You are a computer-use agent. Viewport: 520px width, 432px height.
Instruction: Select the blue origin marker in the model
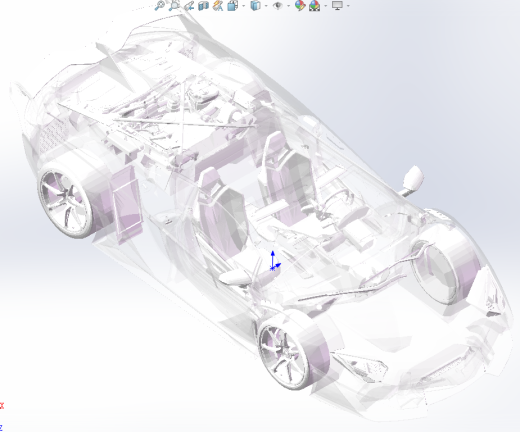pyautogui.click(x=274, y=262)
